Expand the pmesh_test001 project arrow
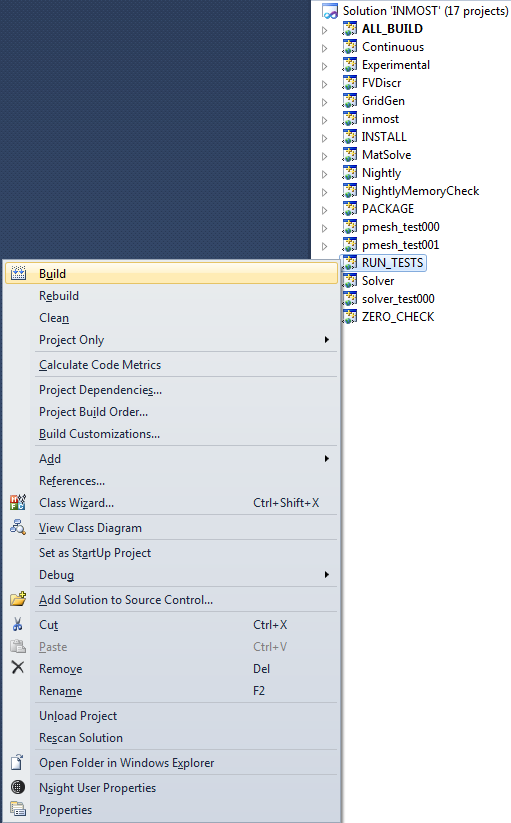The height and width of the screenshot is (823, 511). (325, 246)
